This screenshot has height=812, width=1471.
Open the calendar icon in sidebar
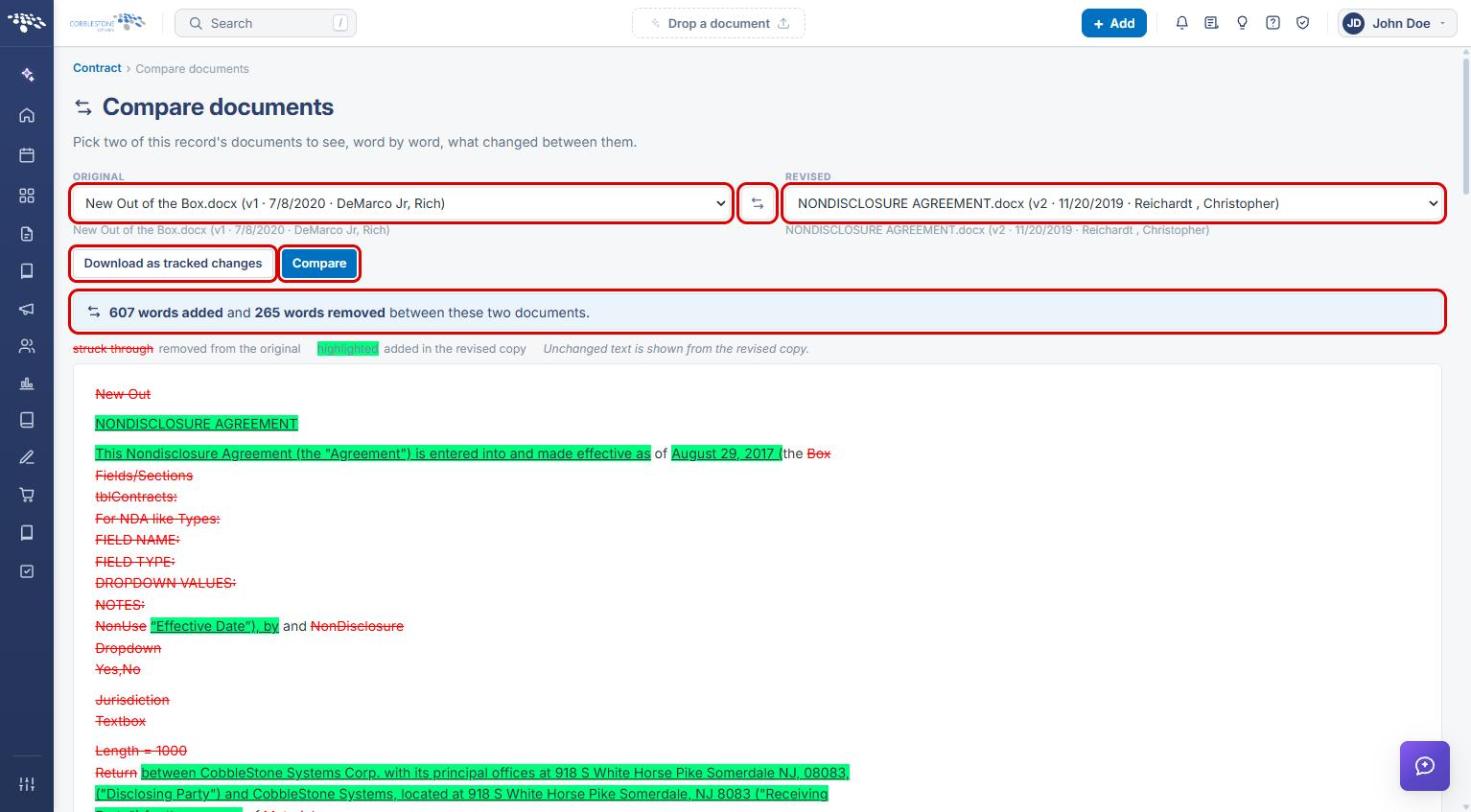point(27,155)
